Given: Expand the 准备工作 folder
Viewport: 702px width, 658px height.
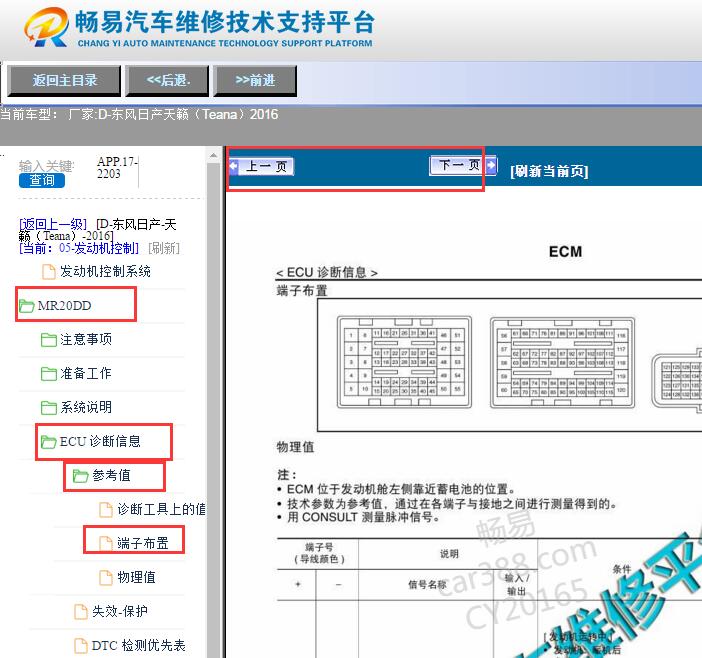Looking at the screenshot, I should click(x=86, y=373).
